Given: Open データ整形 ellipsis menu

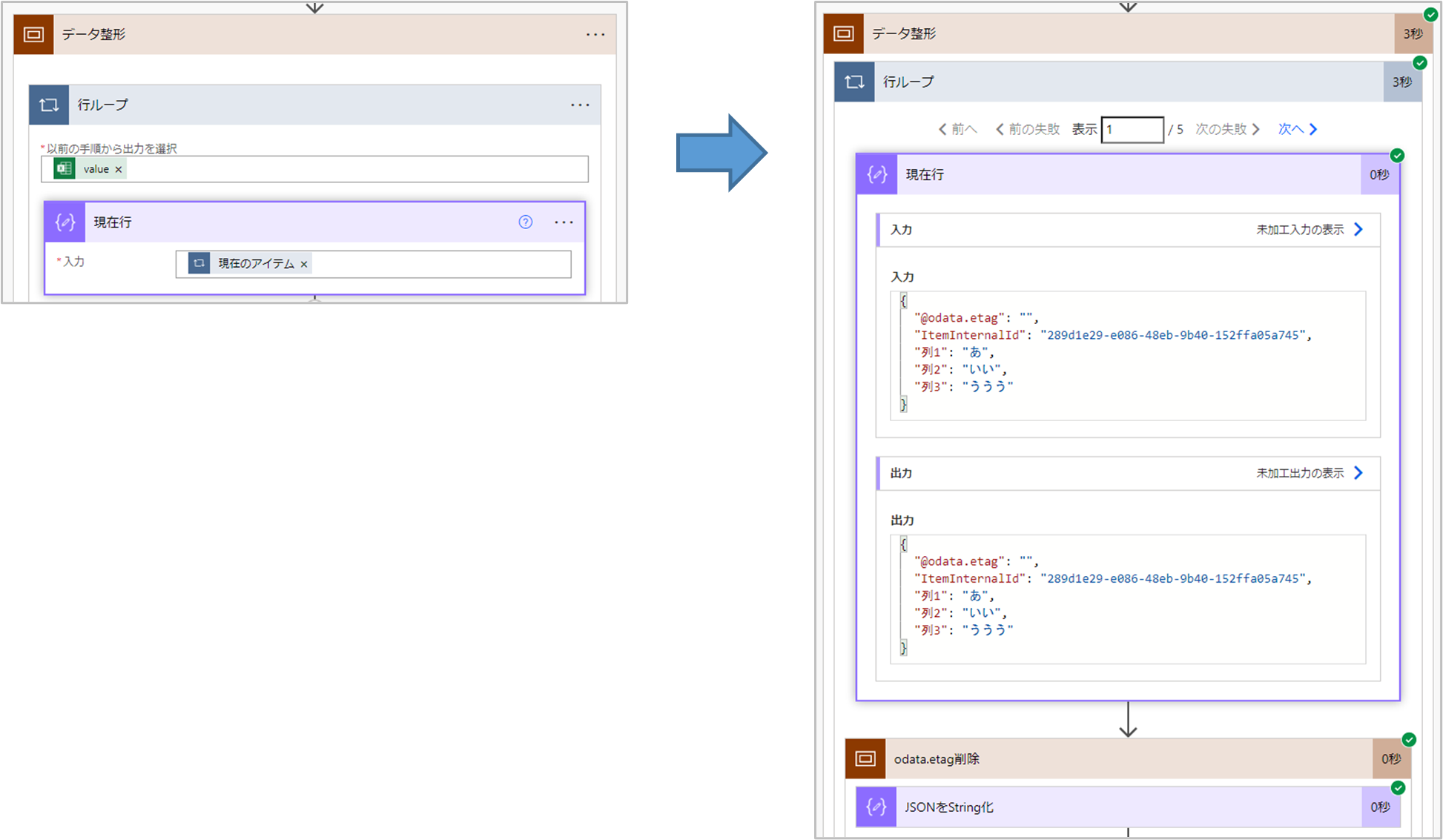Looking at the screenshot, I should click(595, 35).
